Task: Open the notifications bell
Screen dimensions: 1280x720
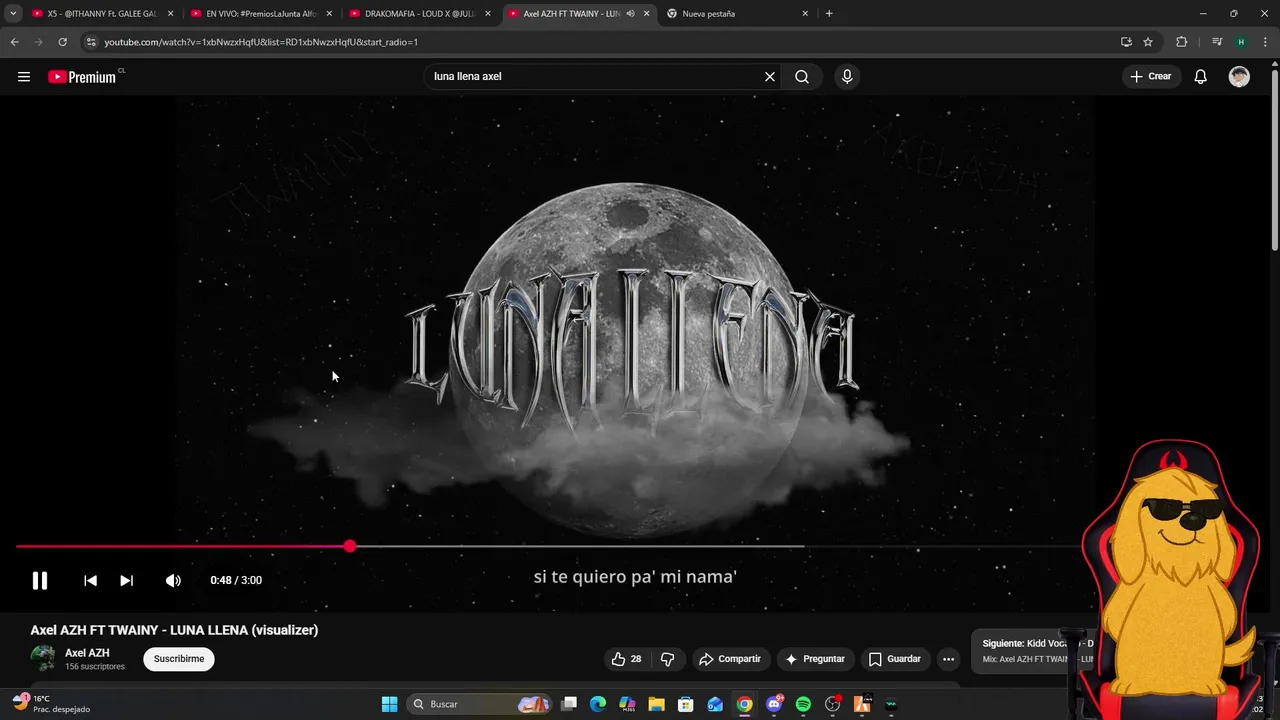Action: (x=1201, y=77)
